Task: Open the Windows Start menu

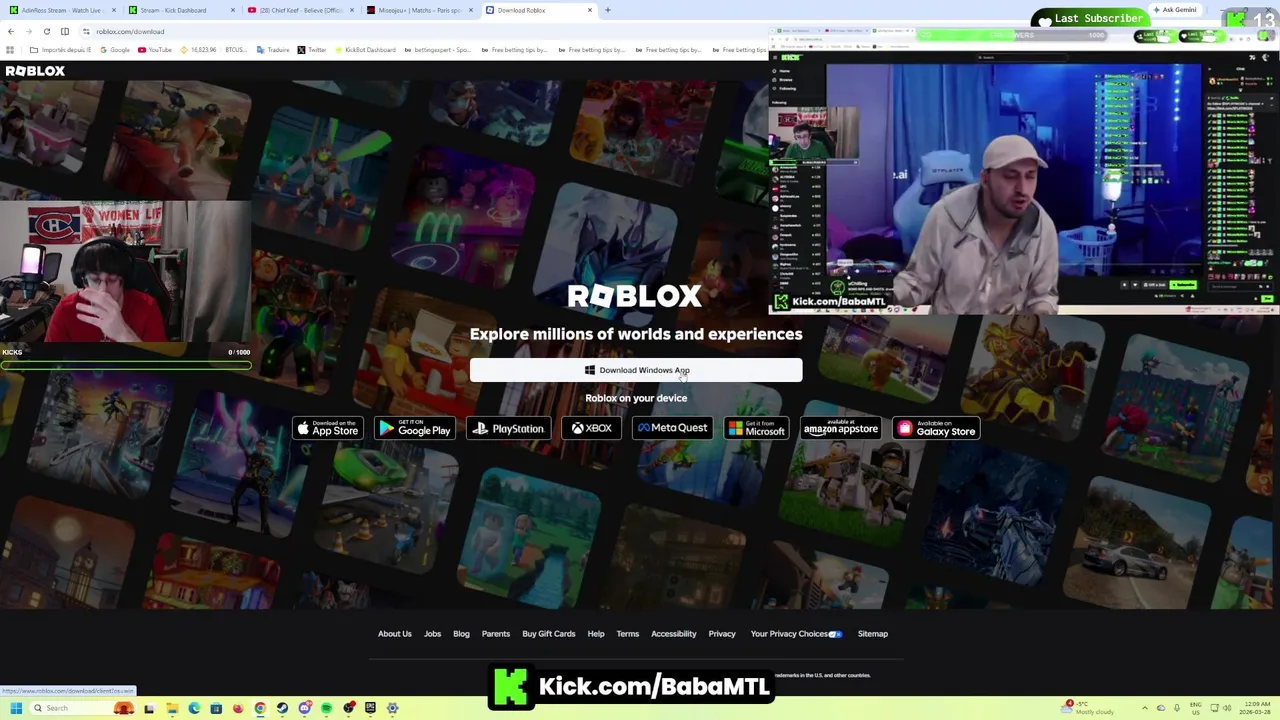Action: pyautogui.click(x=16, y=708)
